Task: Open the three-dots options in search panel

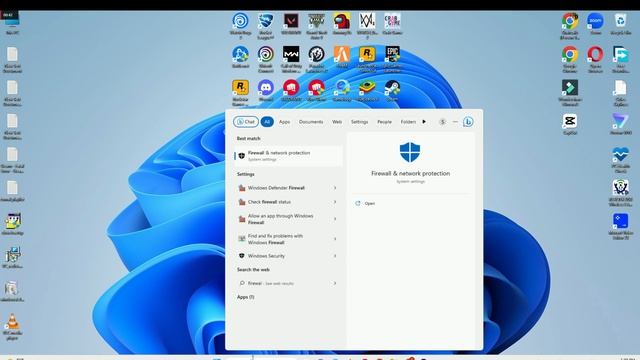Action: click(x=455, y=122)
